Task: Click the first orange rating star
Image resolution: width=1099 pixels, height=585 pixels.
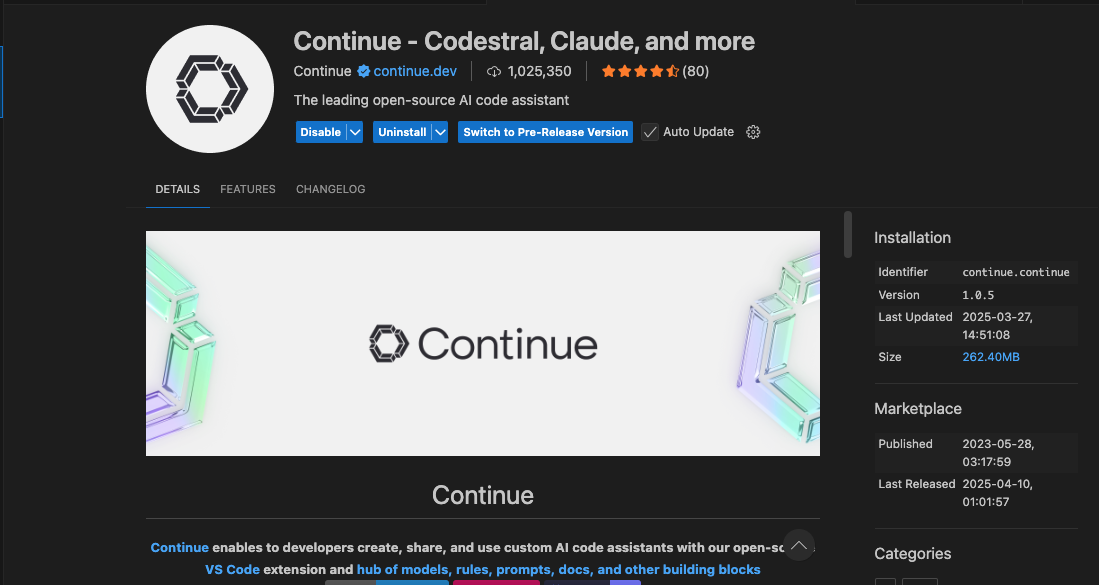Action: [608, 71]
